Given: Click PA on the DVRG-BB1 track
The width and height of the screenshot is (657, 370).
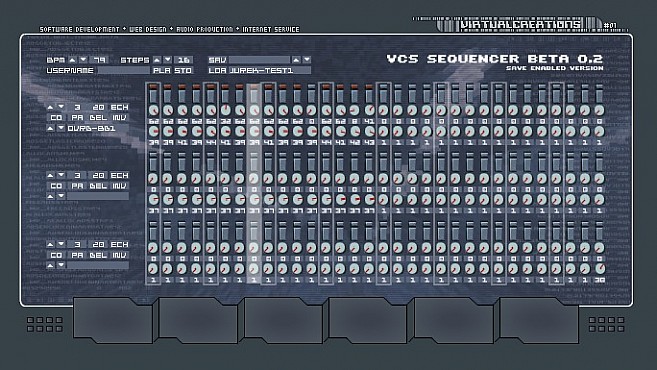Looking at the screenshot, I should (x=77, y=118).
